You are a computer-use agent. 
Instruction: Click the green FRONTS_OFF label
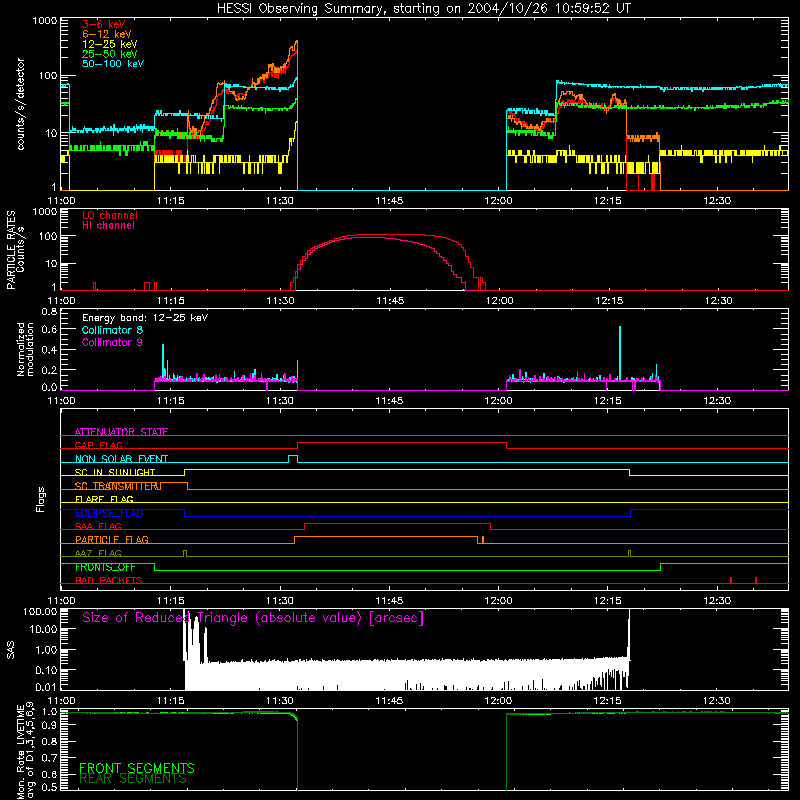(x=105, y=567)
